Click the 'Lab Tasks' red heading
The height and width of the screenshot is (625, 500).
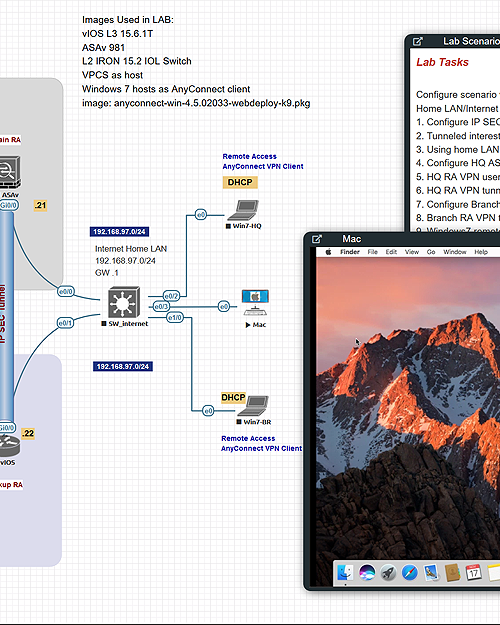pyautogui.click(x=442, y=62)
